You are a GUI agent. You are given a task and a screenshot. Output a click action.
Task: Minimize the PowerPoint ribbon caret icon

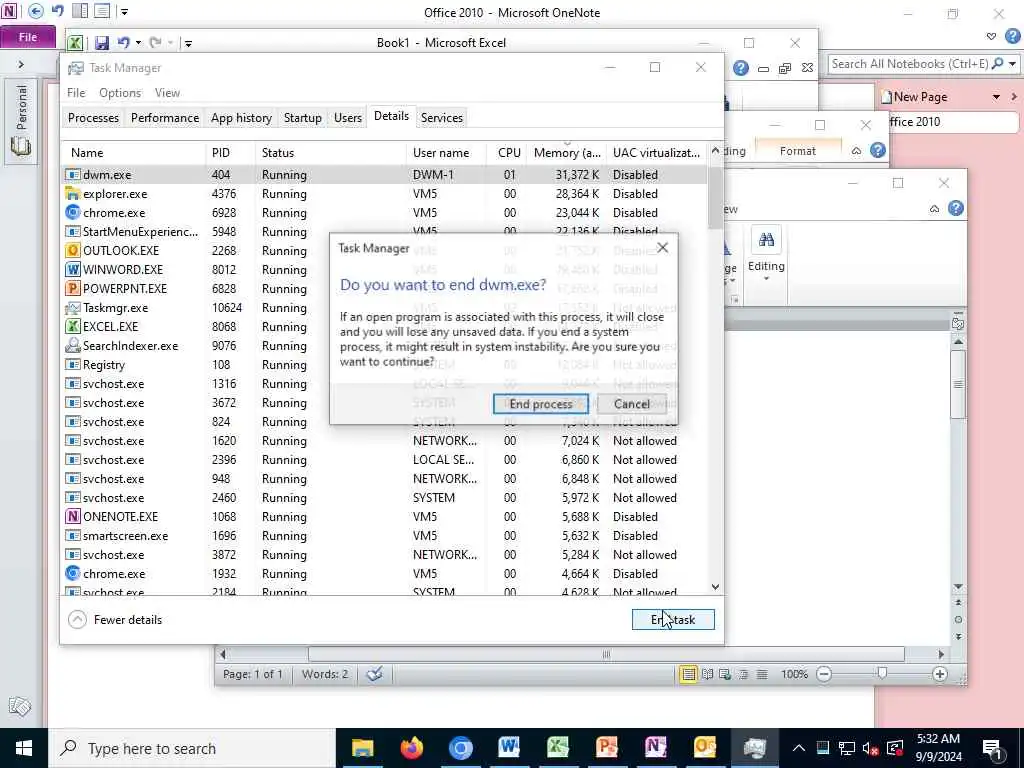pos(856,151)
